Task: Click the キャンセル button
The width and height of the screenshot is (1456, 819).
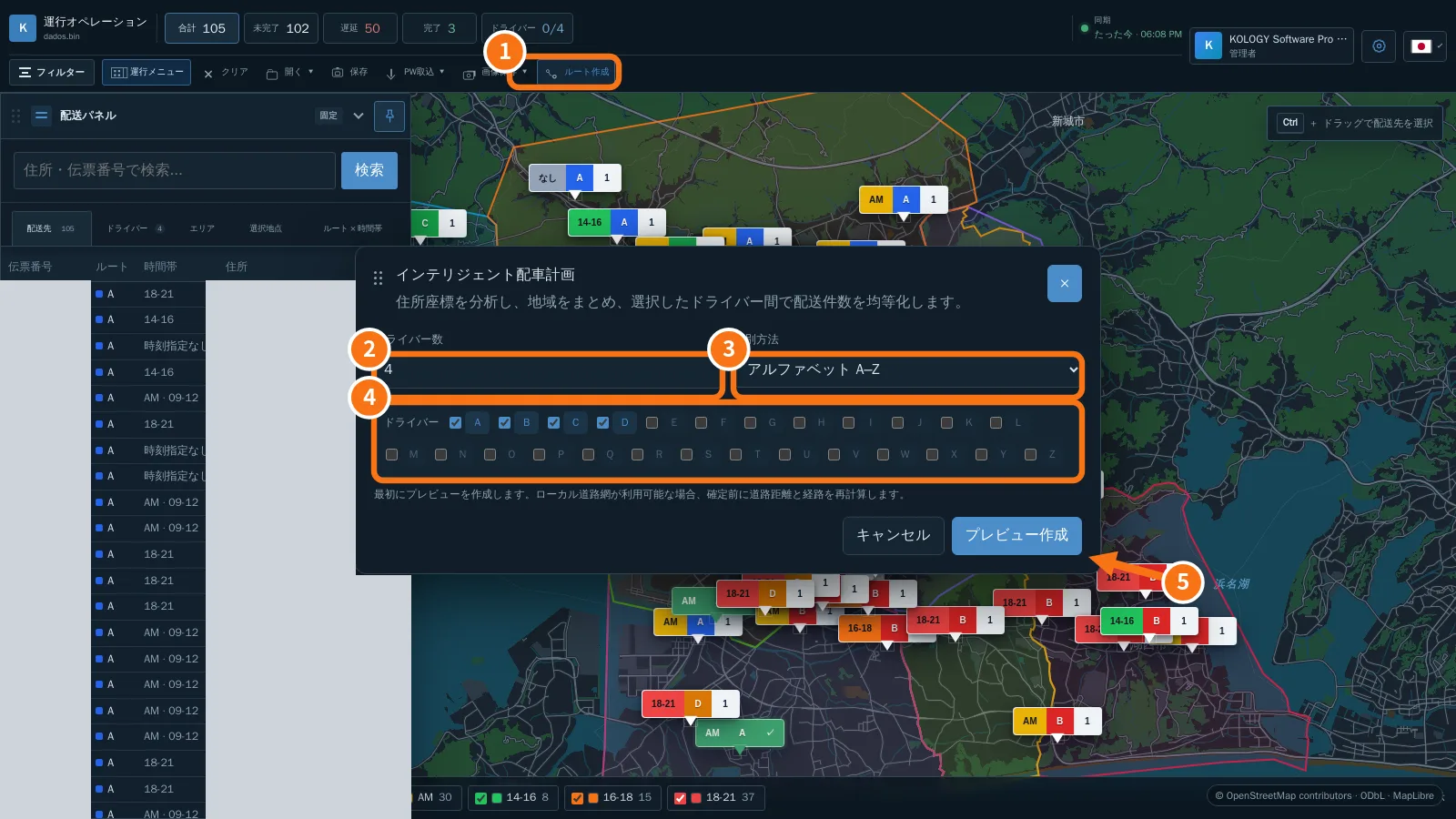Action: point(893,535)
